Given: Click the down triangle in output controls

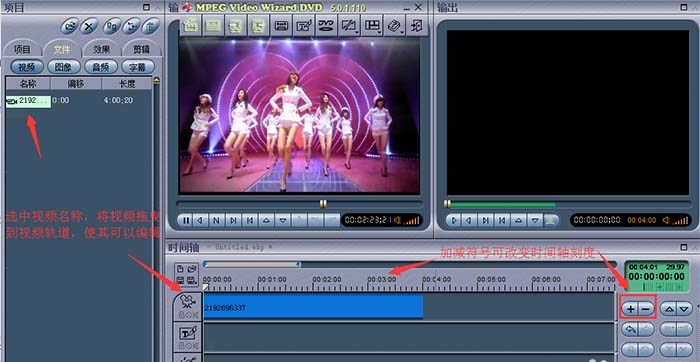Looking at the screenshot, I should pyautogui.click(x=535, y=220).
